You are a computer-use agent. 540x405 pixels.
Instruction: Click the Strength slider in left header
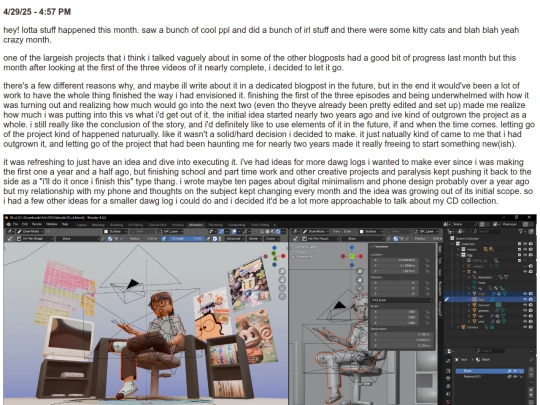(x=187, y=239)
